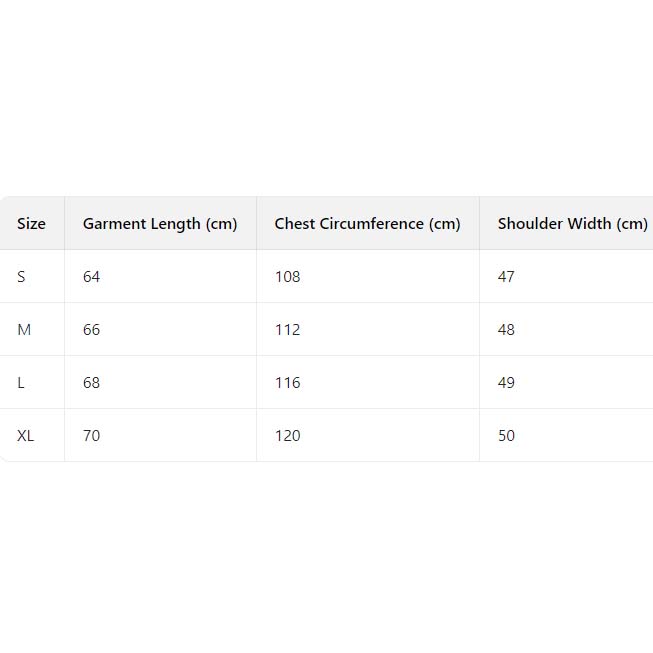Click the Shoulder Width (cm) header
This screenshot has height=653, width=653.
coord(572,224)
